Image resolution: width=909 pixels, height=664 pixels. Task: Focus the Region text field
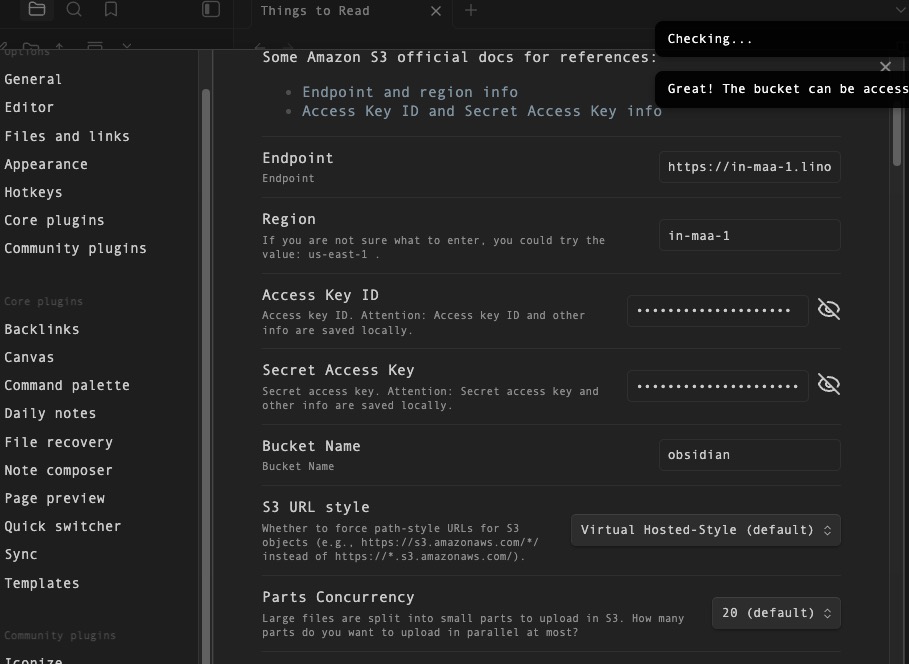click(749, 236)
